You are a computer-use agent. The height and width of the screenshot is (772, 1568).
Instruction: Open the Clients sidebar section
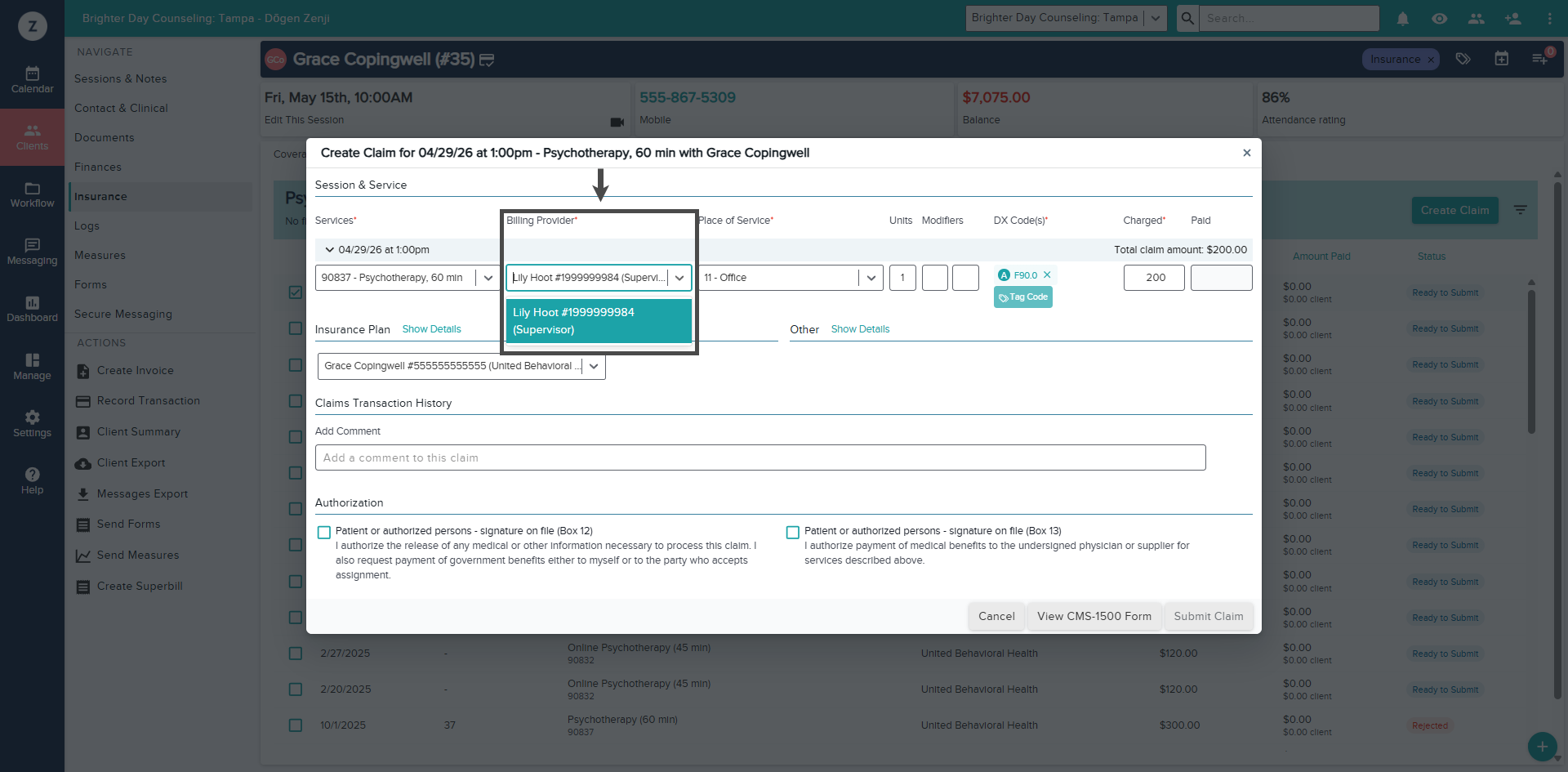(32, 137)
